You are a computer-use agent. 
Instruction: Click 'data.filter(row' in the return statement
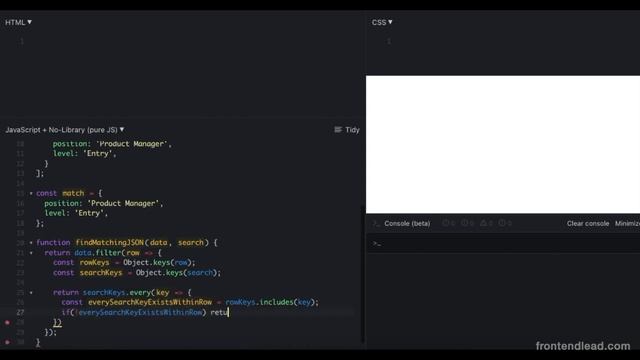coord(107,253)
